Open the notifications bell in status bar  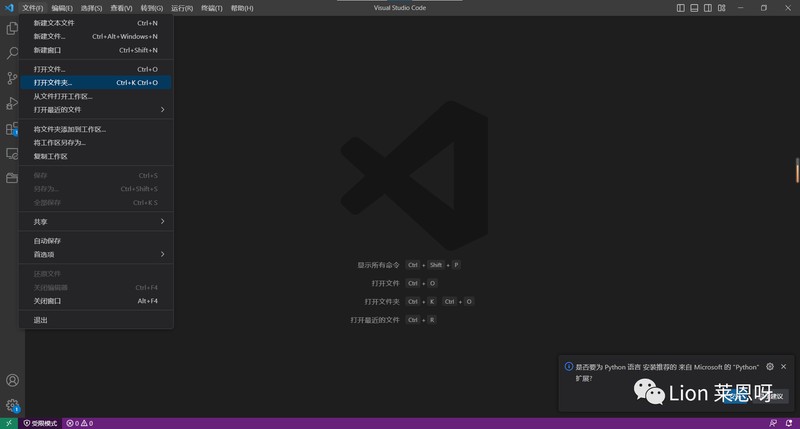tap(789, 423)
